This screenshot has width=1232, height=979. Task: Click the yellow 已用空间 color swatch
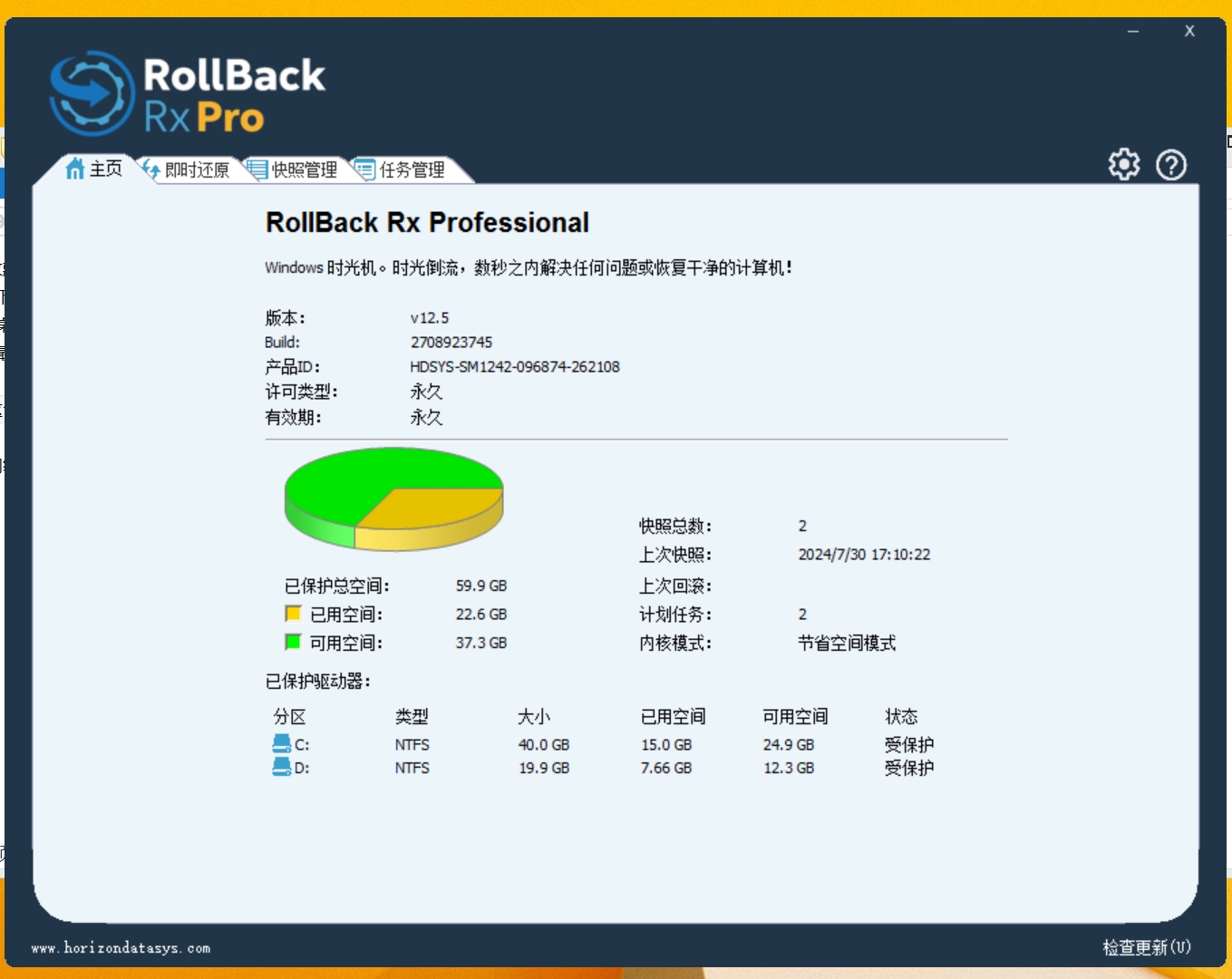coord(293,614)
